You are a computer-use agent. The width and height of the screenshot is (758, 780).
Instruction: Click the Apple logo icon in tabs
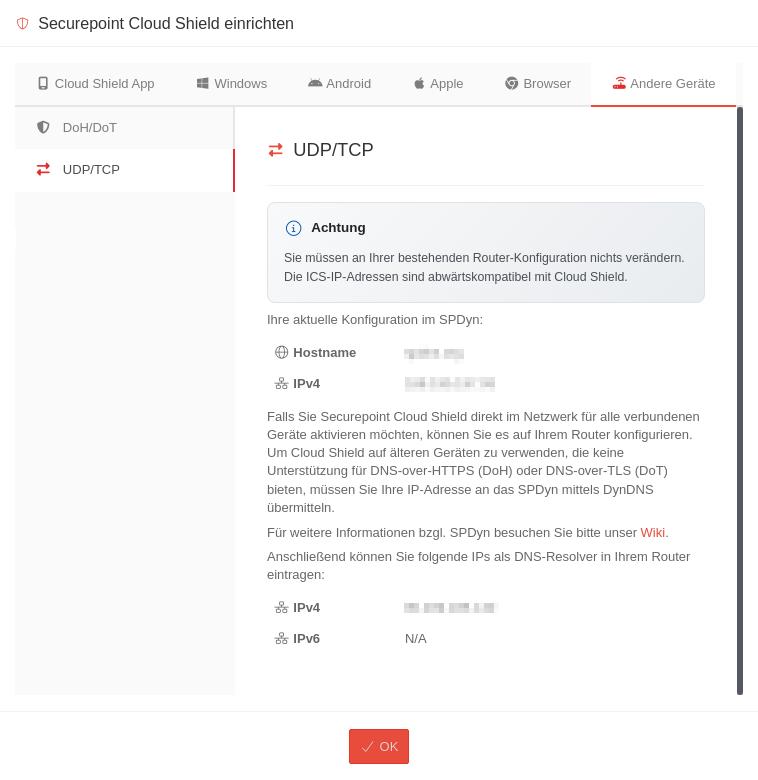tap(419, 84)
